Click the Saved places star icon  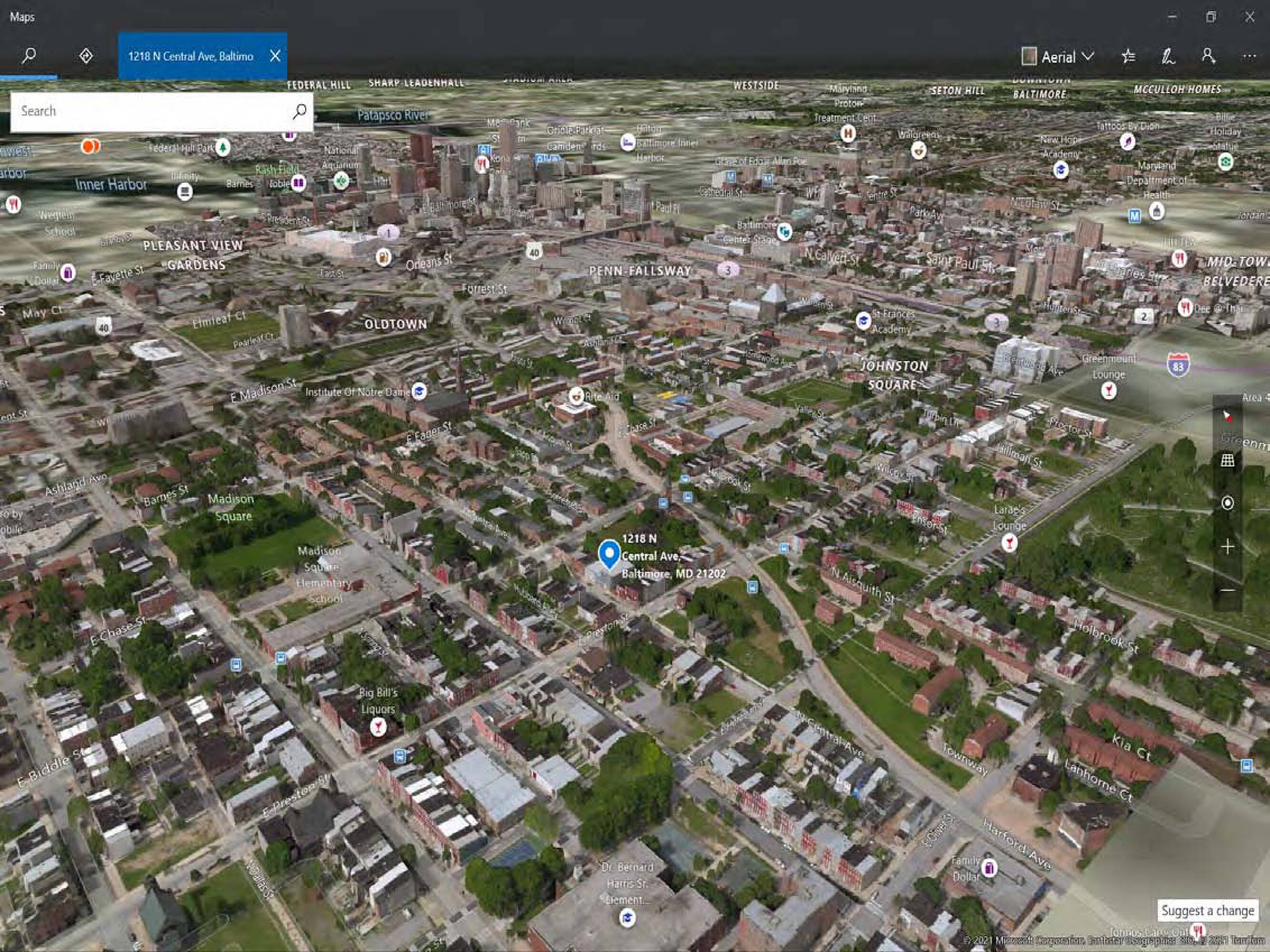click(1128, 56)
